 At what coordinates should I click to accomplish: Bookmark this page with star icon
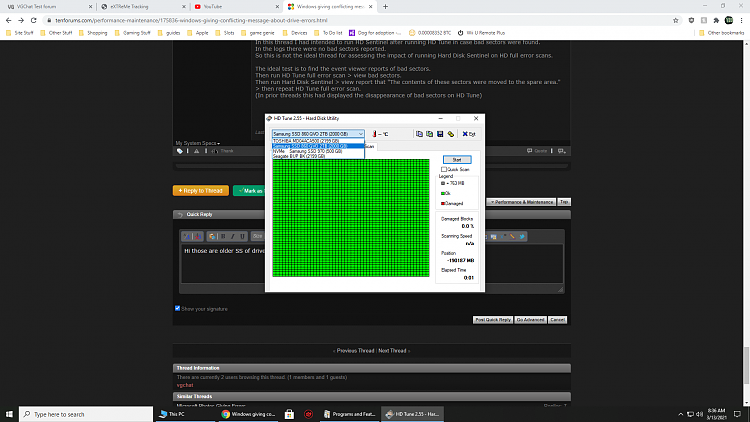675,21
